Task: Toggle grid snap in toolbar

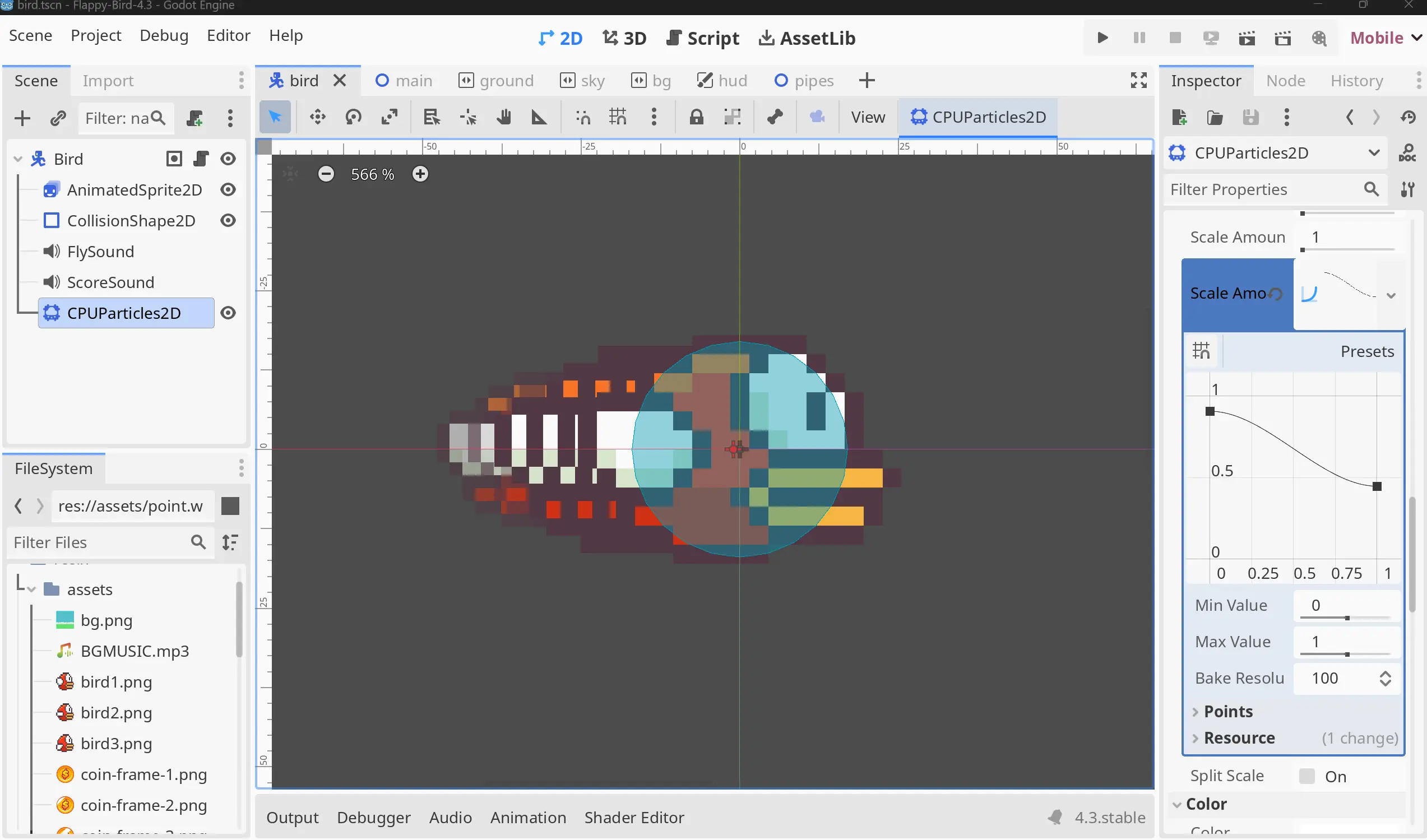Action: pos(618,117)
